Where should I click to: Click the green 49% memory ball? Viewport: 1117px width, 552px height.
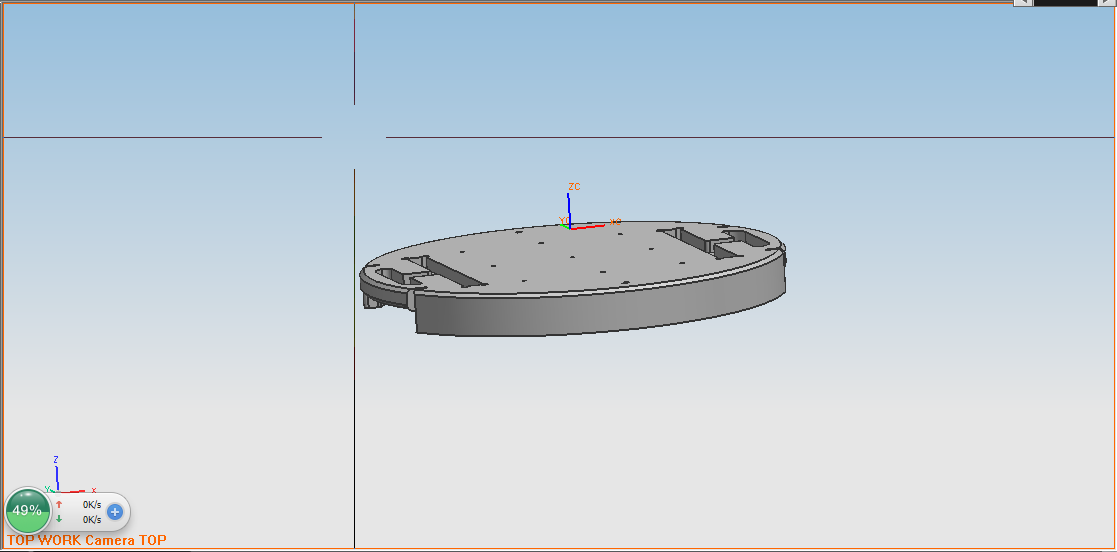pyautogui.click(x=28, y=511)
